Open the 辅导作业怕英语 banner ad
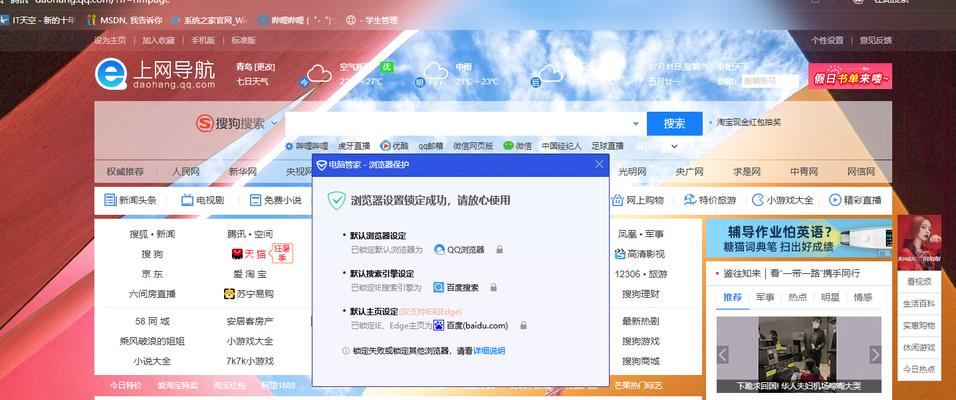Screen dimensions: 956x400 tap(799, 238)
